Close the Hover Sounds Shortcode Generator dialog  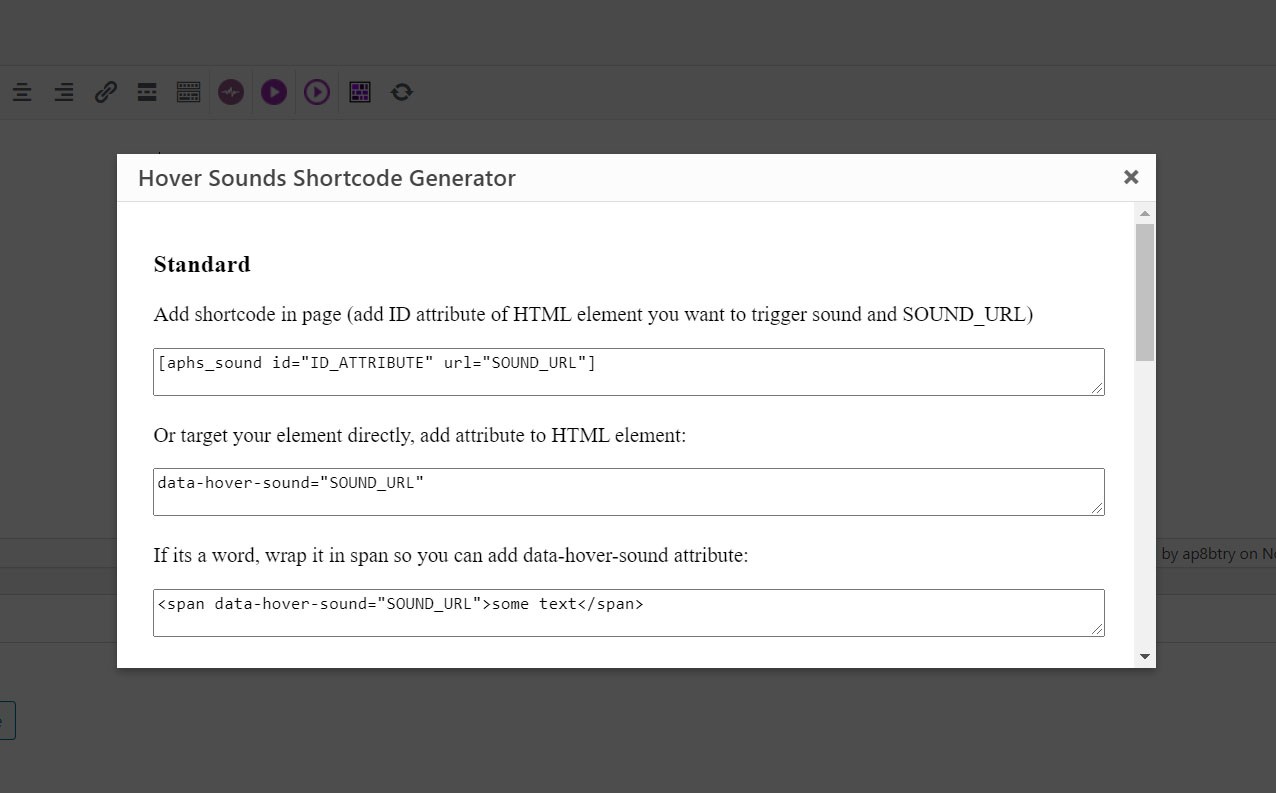[x=1131, y=177]
